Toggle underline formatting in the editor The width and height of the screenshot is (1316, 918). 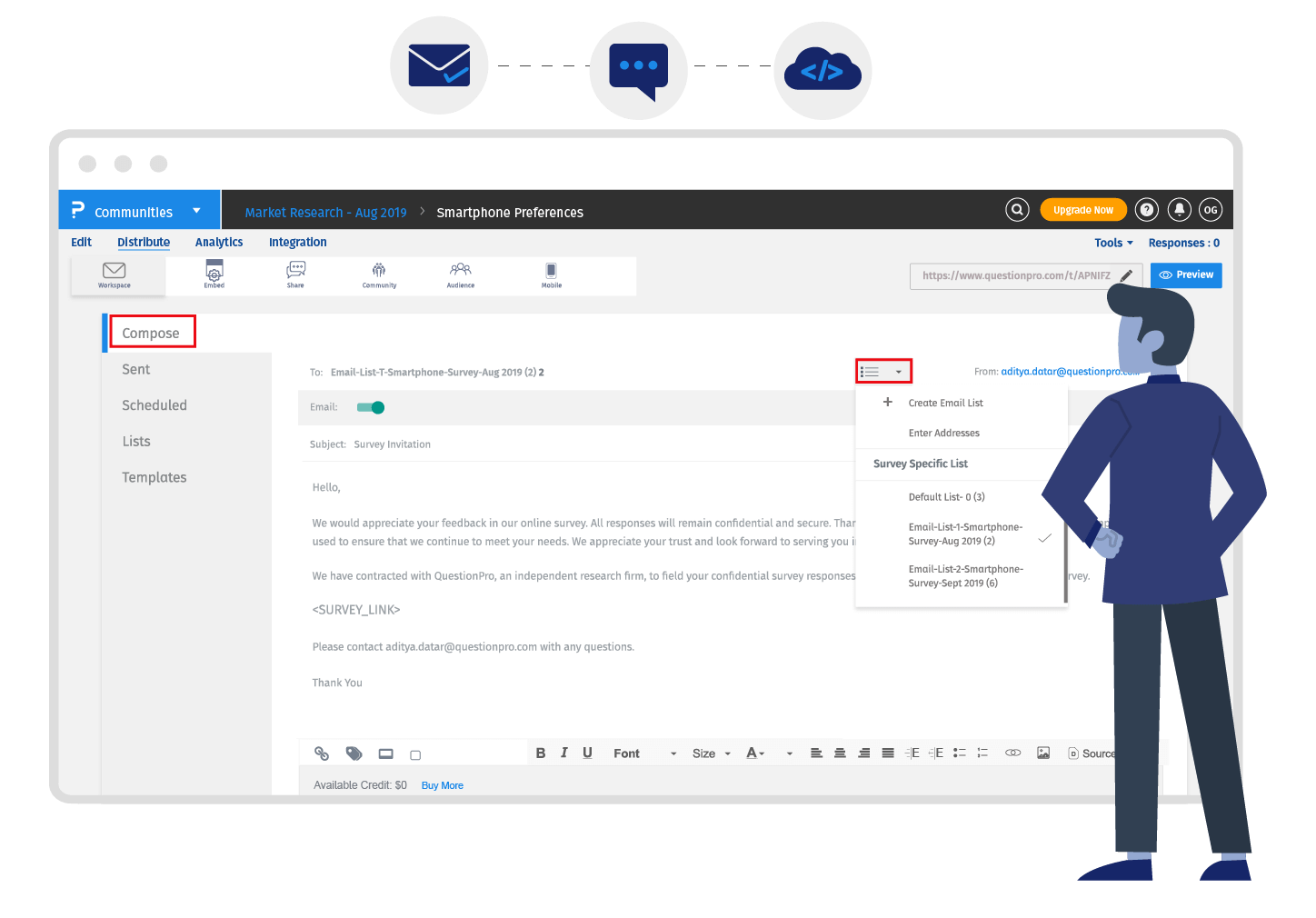(x=587, y=753)
